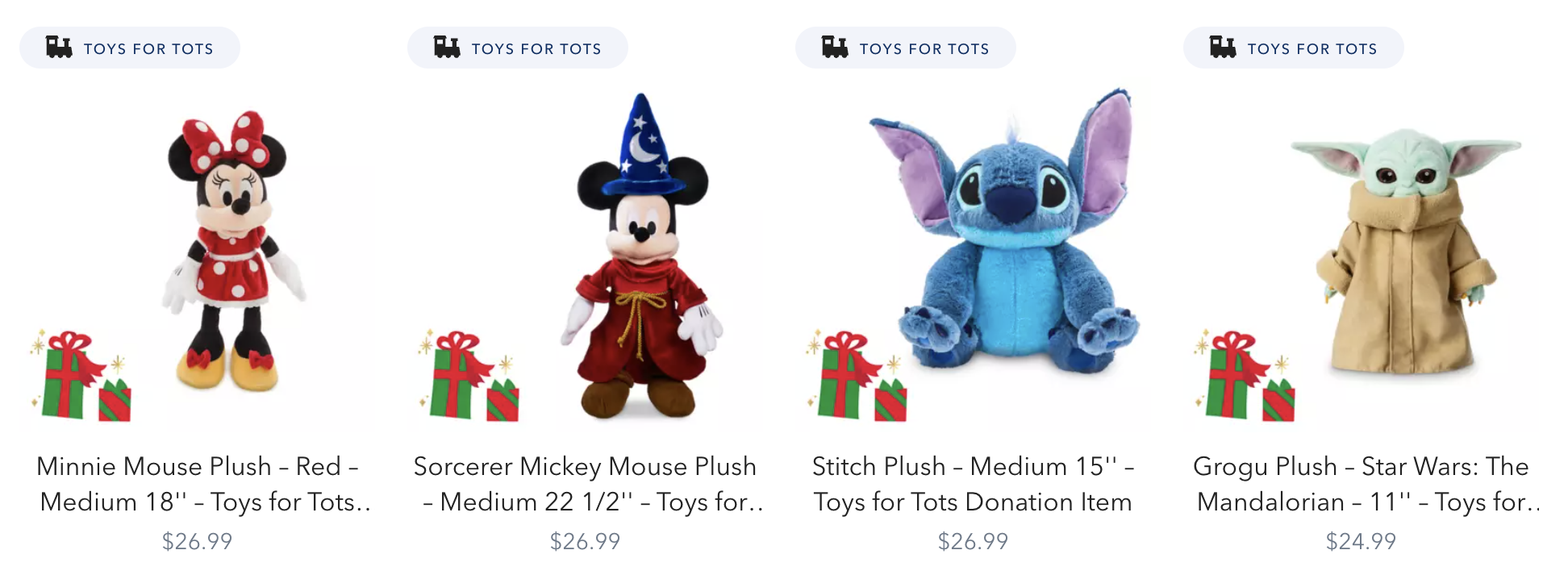
Task: Click the $26.99 price under Stitch Plush
Action: click(973, 541)
